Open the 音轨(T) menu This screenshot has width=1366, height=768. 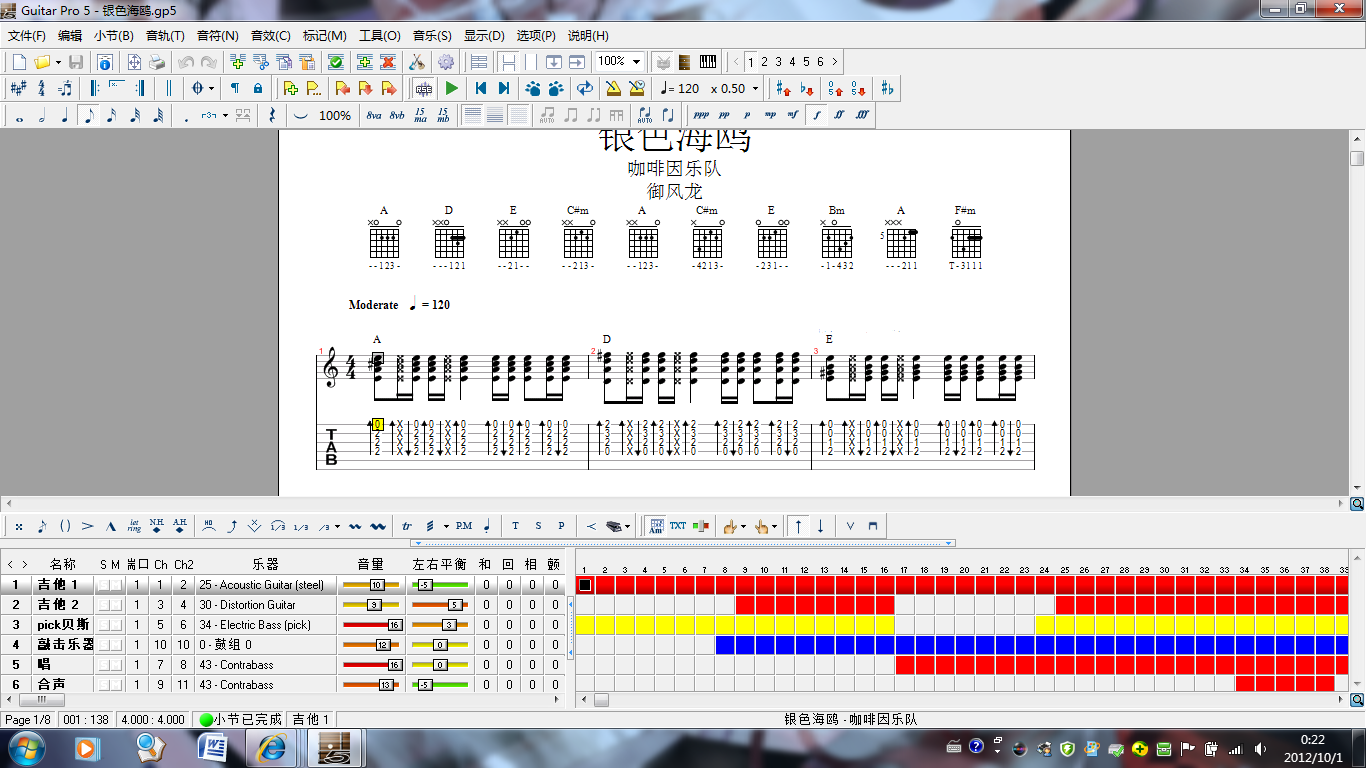point(166,35)
